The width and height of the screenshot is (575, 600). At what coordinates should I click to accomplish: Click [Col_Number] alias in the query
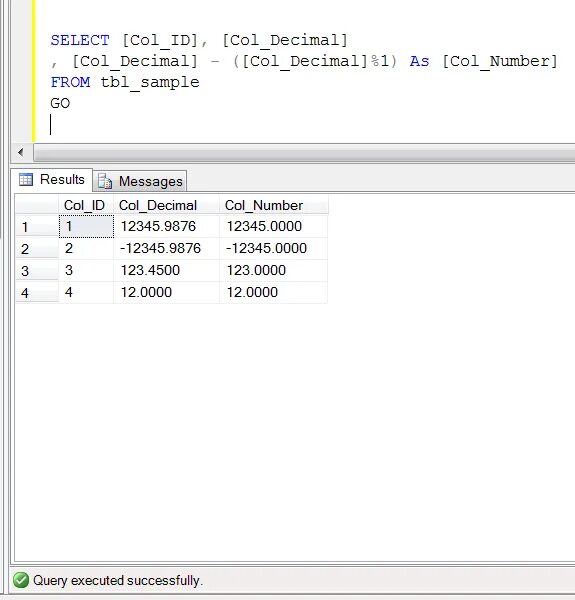click(x=500, y=62)
